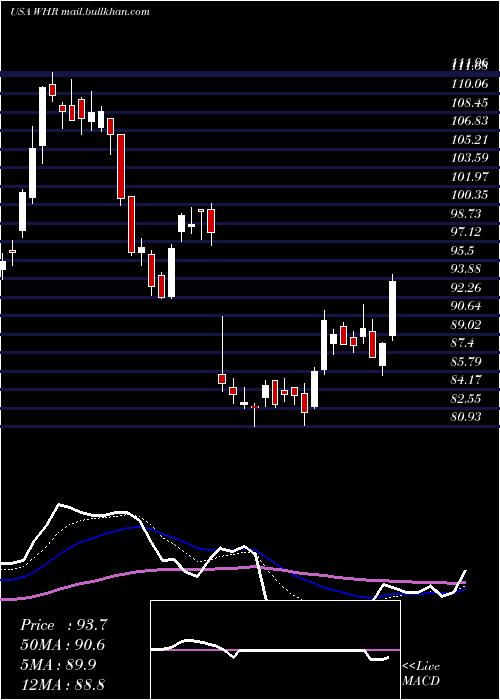
Task: Click the MACD inset chart panel
Action: (x=275, y=650)
